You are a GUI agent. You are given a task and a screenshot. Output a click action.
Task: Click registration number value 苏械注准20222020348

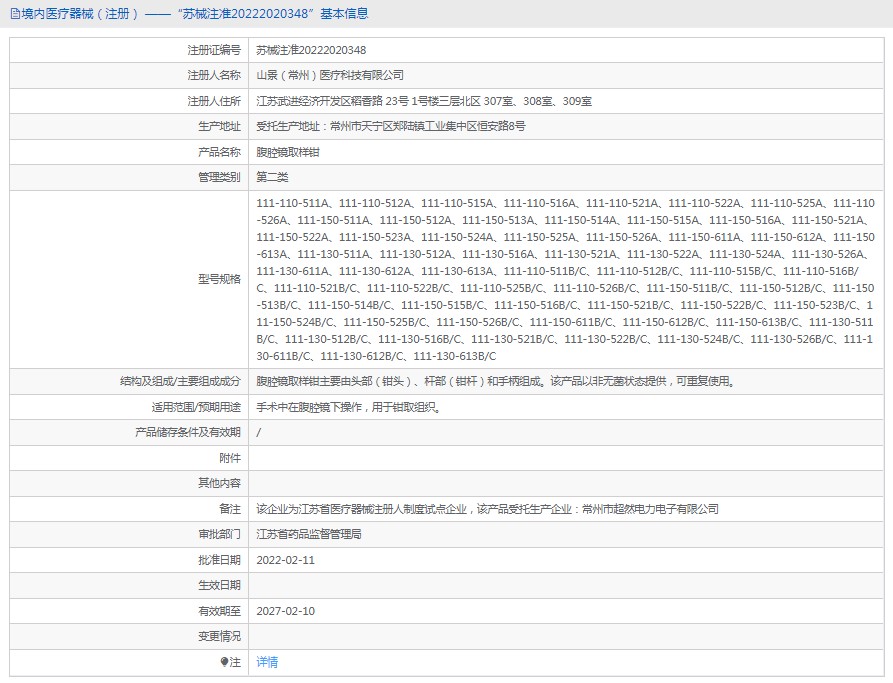311,50
